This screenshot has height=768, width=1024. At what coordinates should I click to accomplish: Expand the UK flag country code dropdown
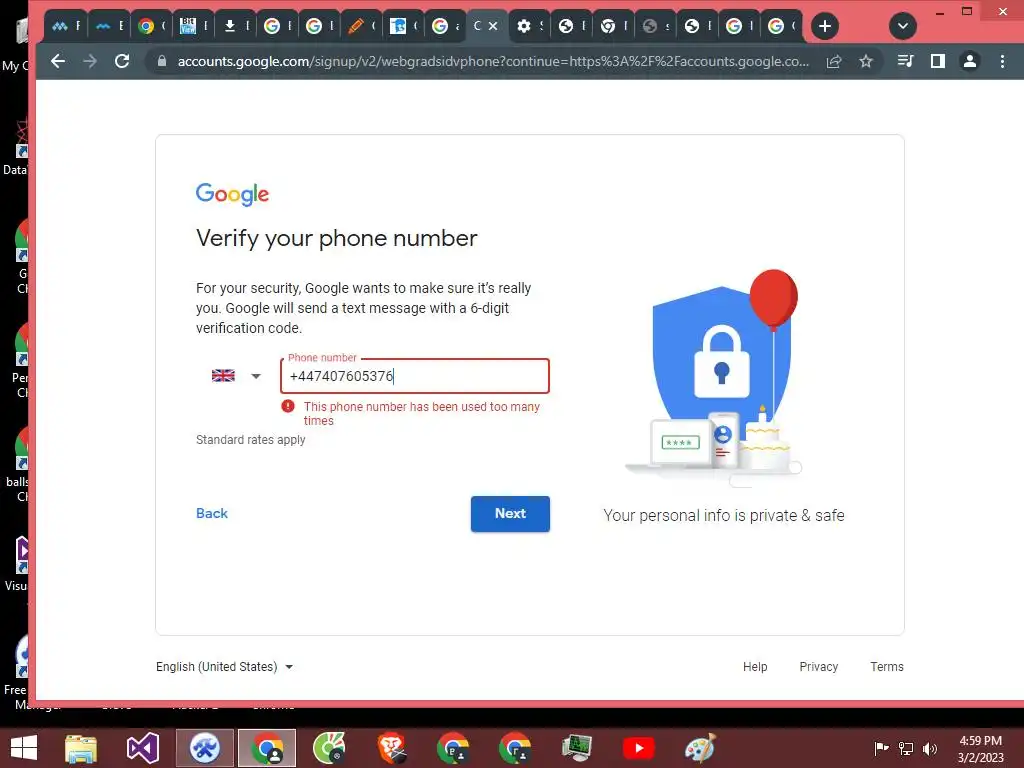pyautogui.click(x=236, y=376)
